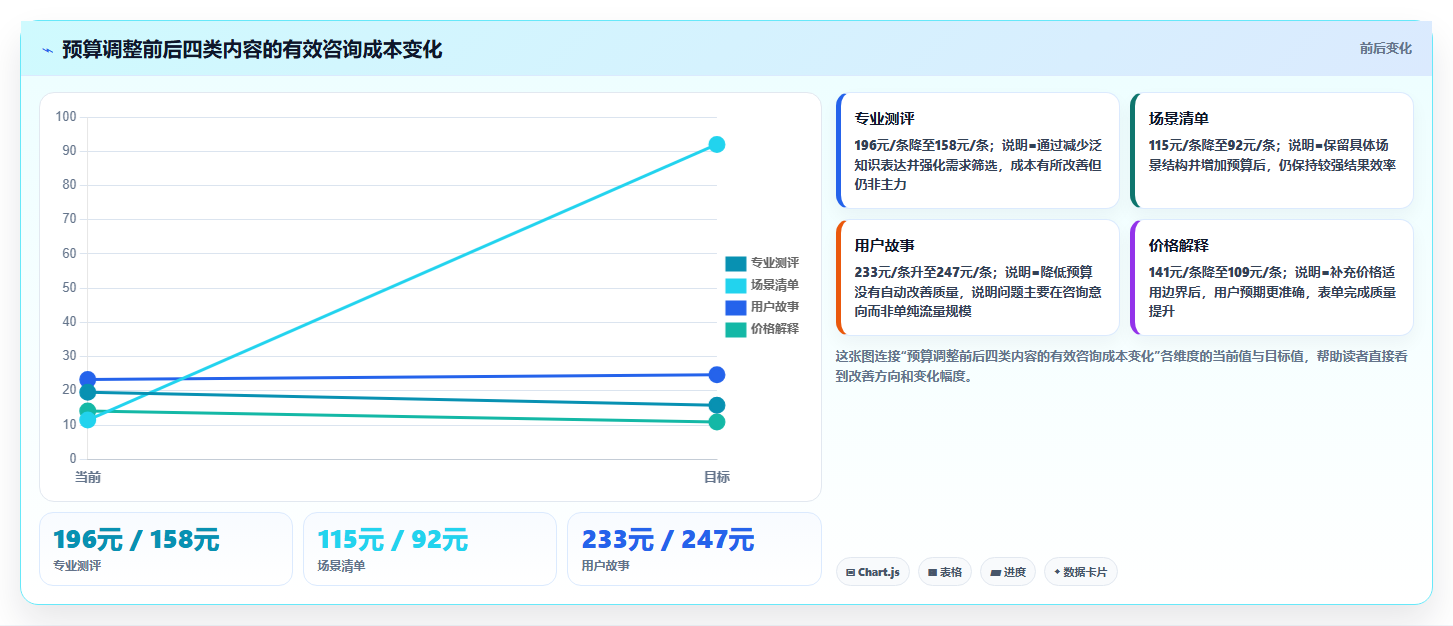
Task: Select the 233元 / 247元 stat card
Action: point(694,549)
